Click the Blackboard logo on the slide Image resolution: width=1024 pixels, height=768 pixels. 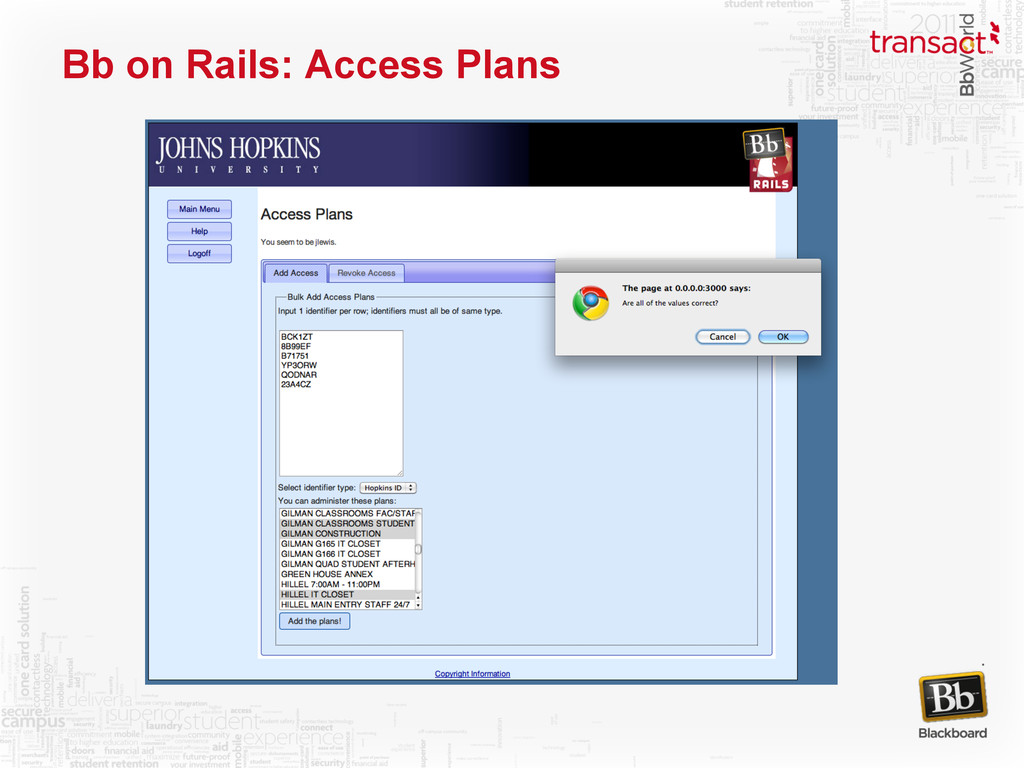[953, 706]
